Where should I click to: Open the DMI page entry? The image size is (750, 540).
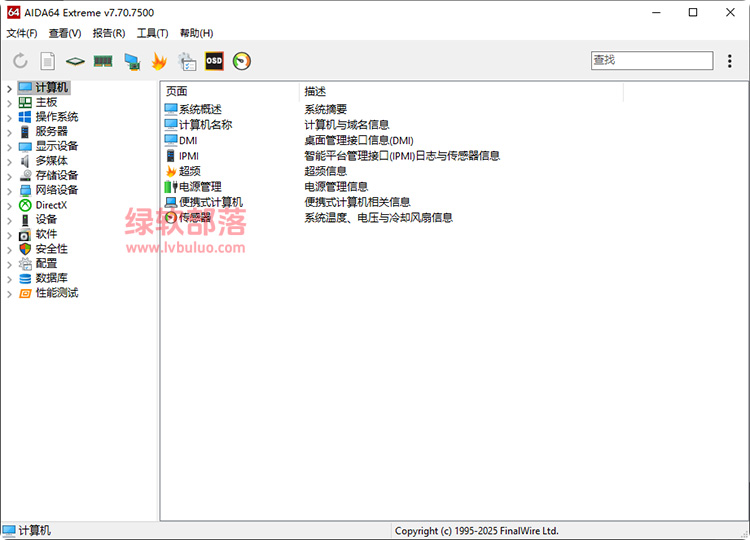pyautogui.click(x=188, y=141)
